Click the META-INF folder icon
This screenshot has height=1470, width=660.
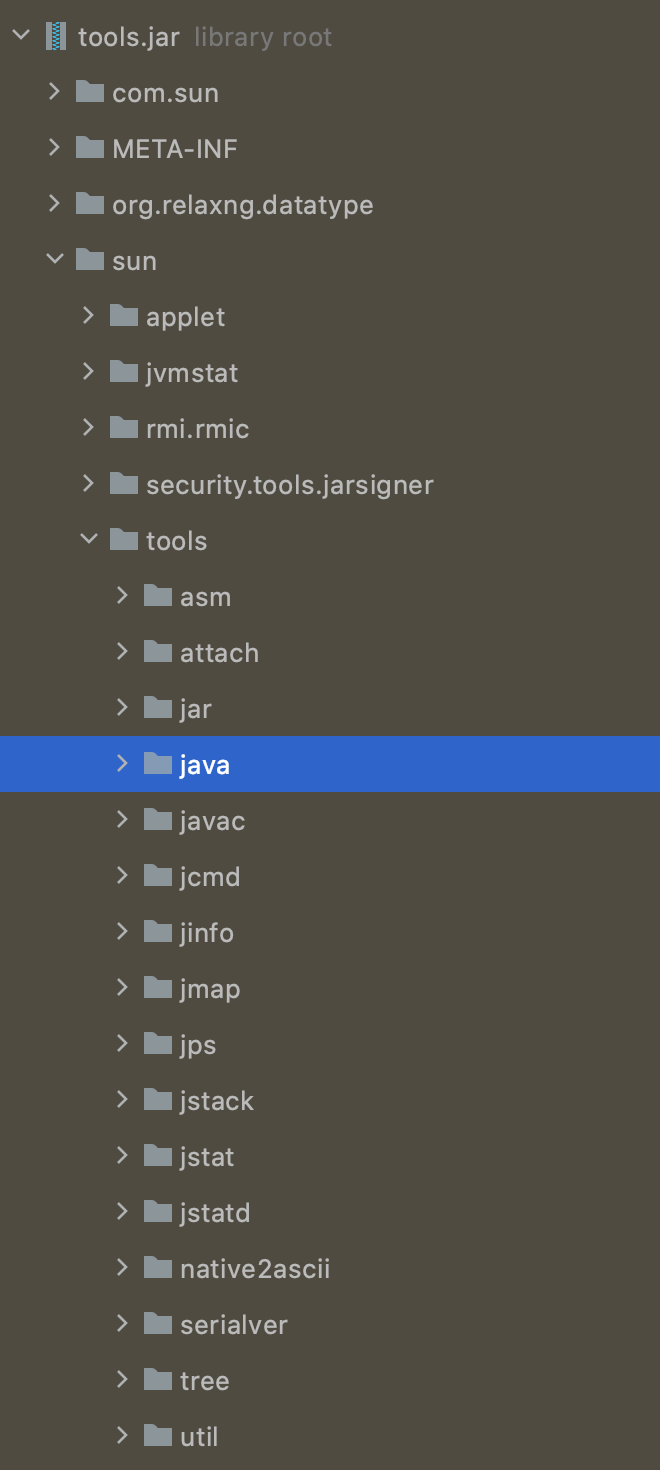point(90,149)
